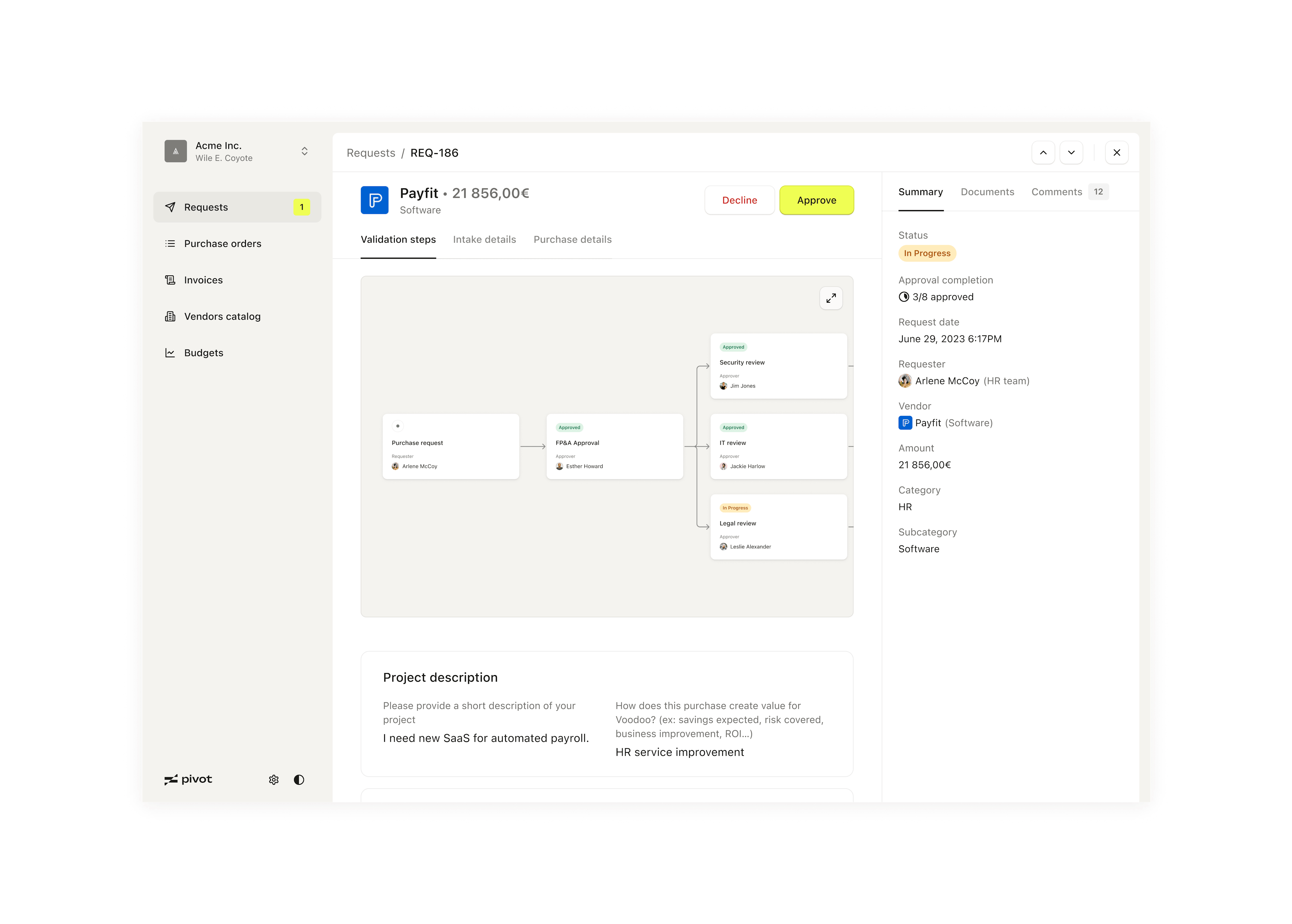Open Budgets chart icon in sidebar
The image size is (1292, 924).
pos(170,353)
